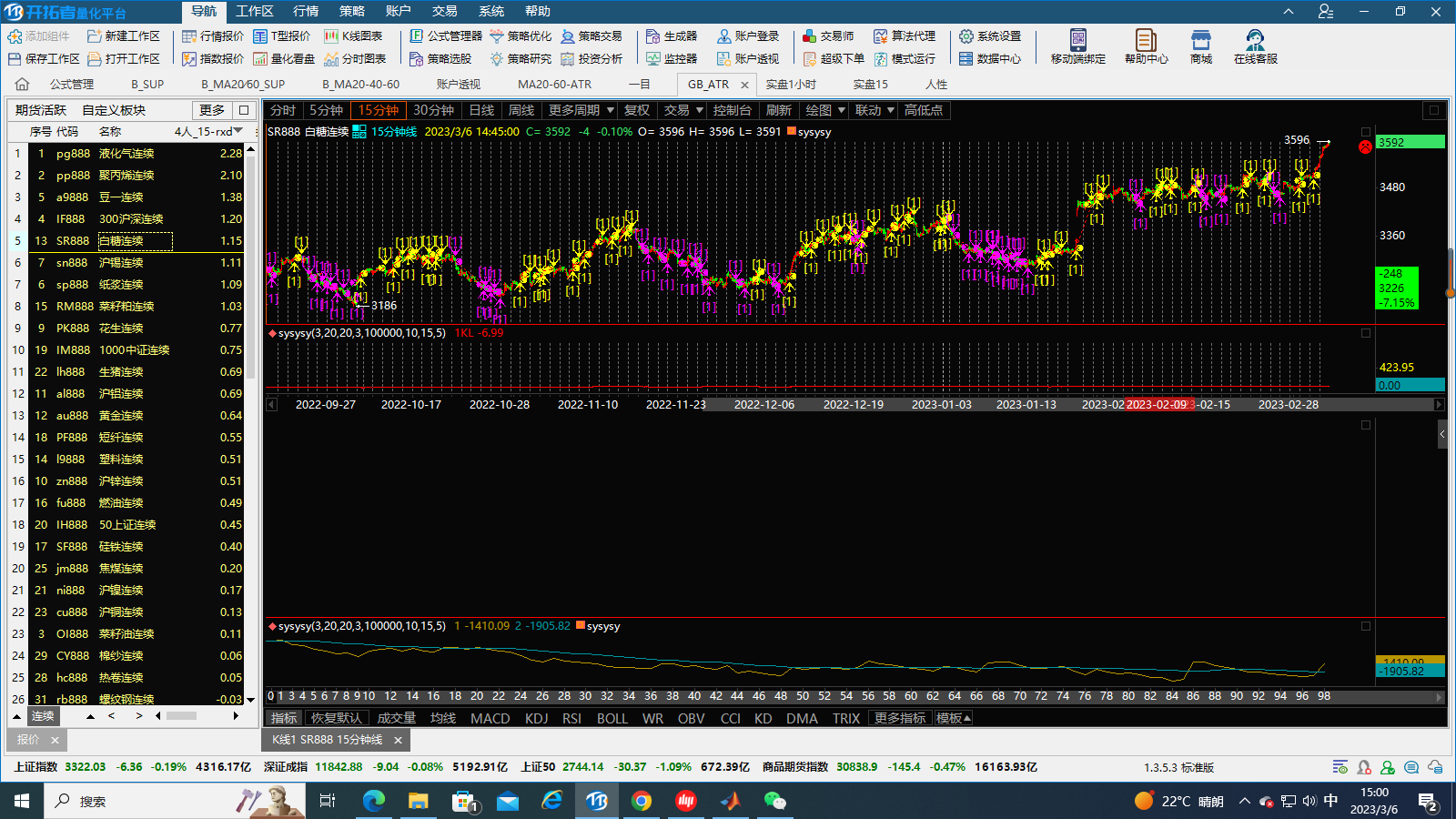Expand 4人_15-rxd column dropdown

tap(238, 131)
